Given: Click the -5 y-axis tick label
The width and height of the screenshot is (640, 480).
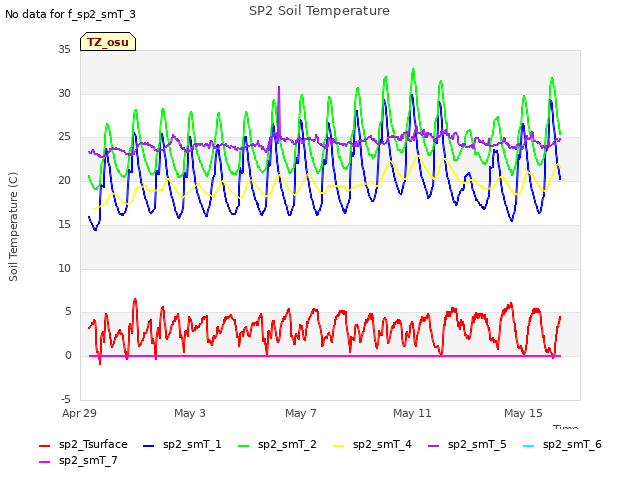Looking at the screenshot, I should [x=66, y=399].
